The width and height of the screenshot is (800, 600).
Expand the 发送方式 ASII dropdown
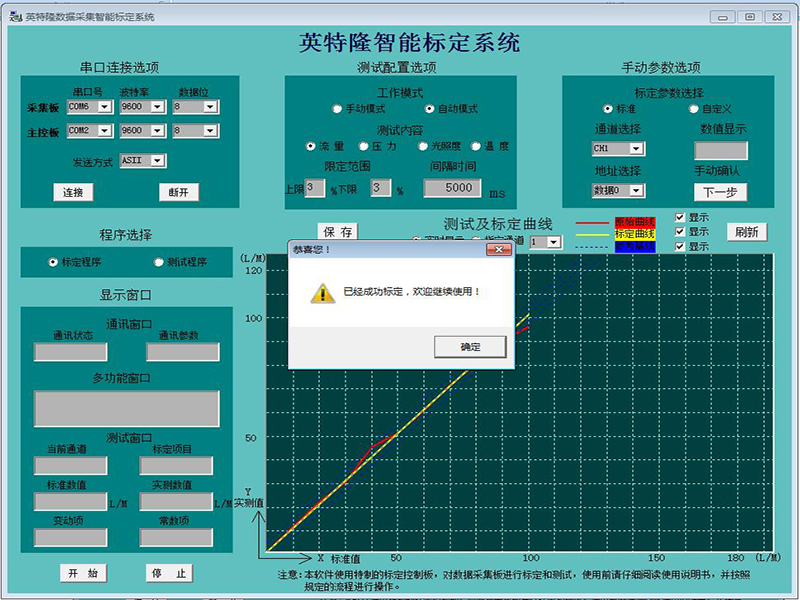click(x=157, y=160)
